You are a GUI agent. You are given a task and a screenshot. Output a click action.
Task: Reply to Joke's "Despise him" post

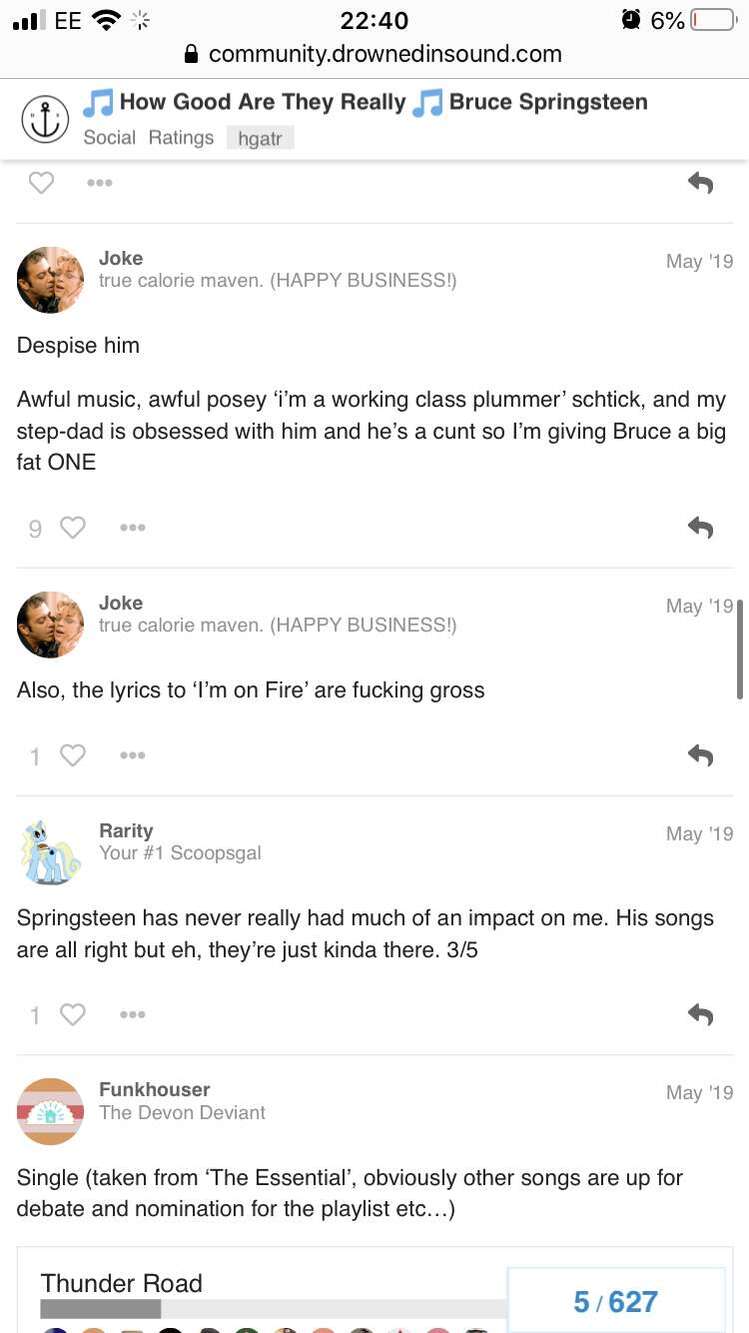pyautogui.click(x=700, y=527)
